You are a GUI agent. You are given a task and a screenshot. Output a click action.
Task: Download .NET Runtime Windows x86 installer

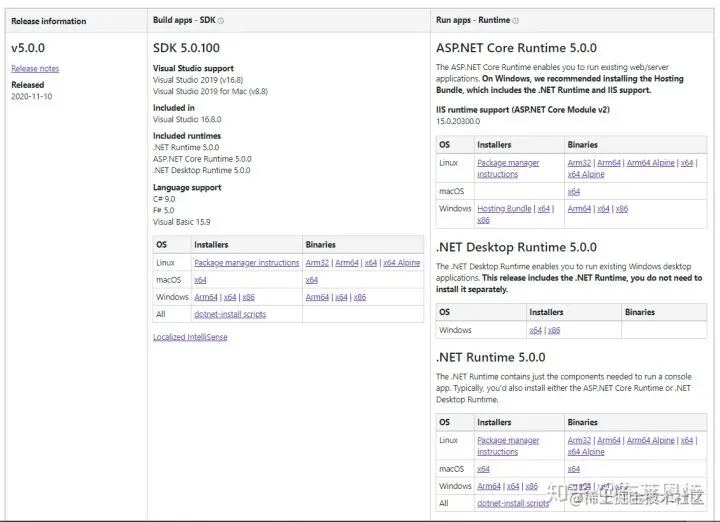coord(532,486)
